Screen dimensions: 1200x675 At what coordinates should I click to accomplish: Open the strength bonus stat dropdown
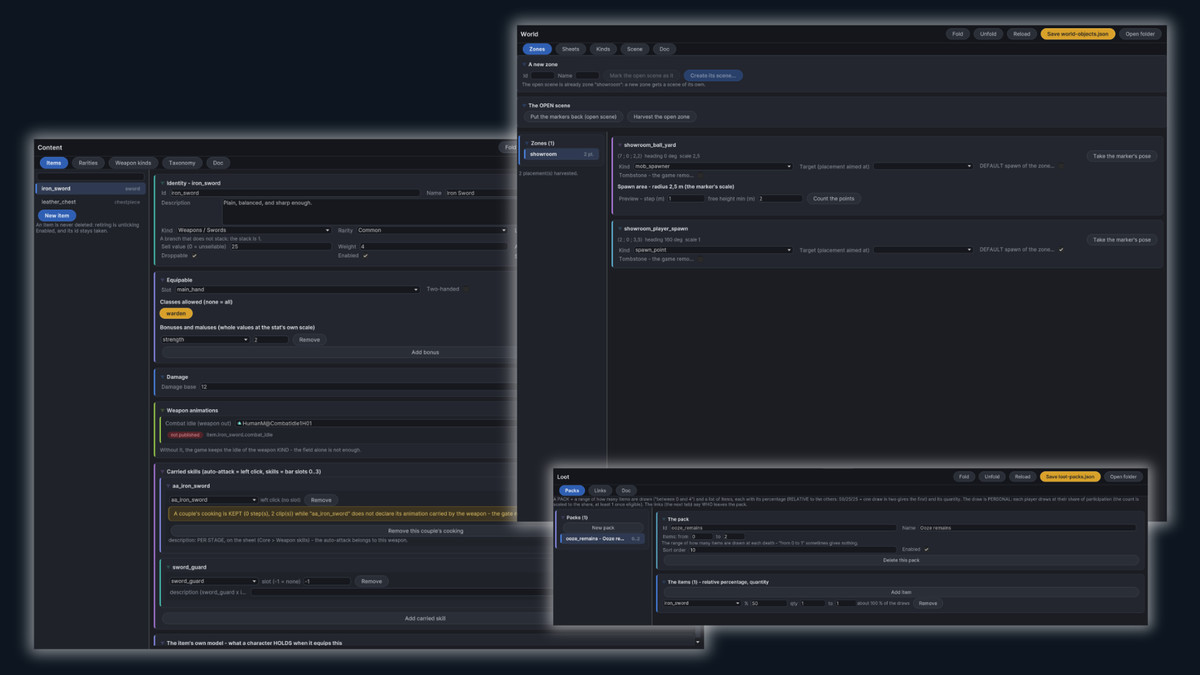[204, 340]
